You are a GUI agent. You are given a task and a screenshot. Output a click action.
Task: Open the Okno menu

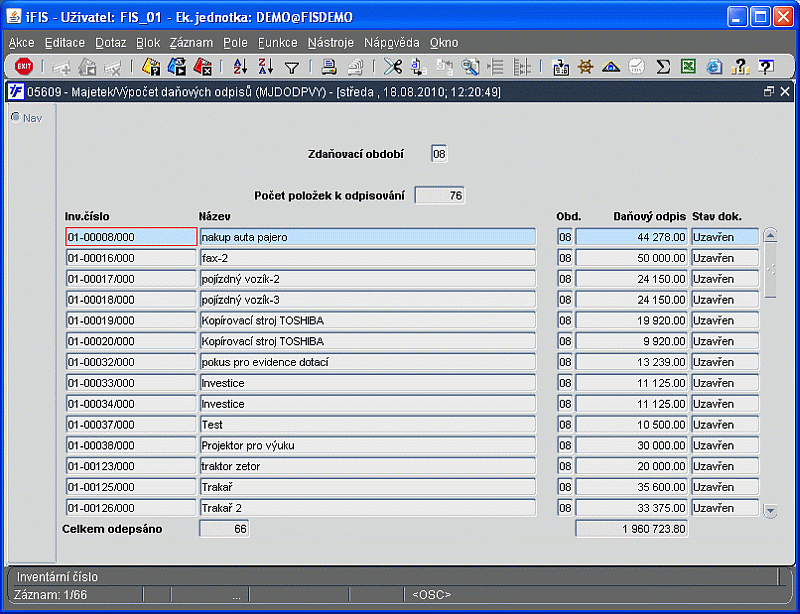pyautogui.click(x=444, y=42)
